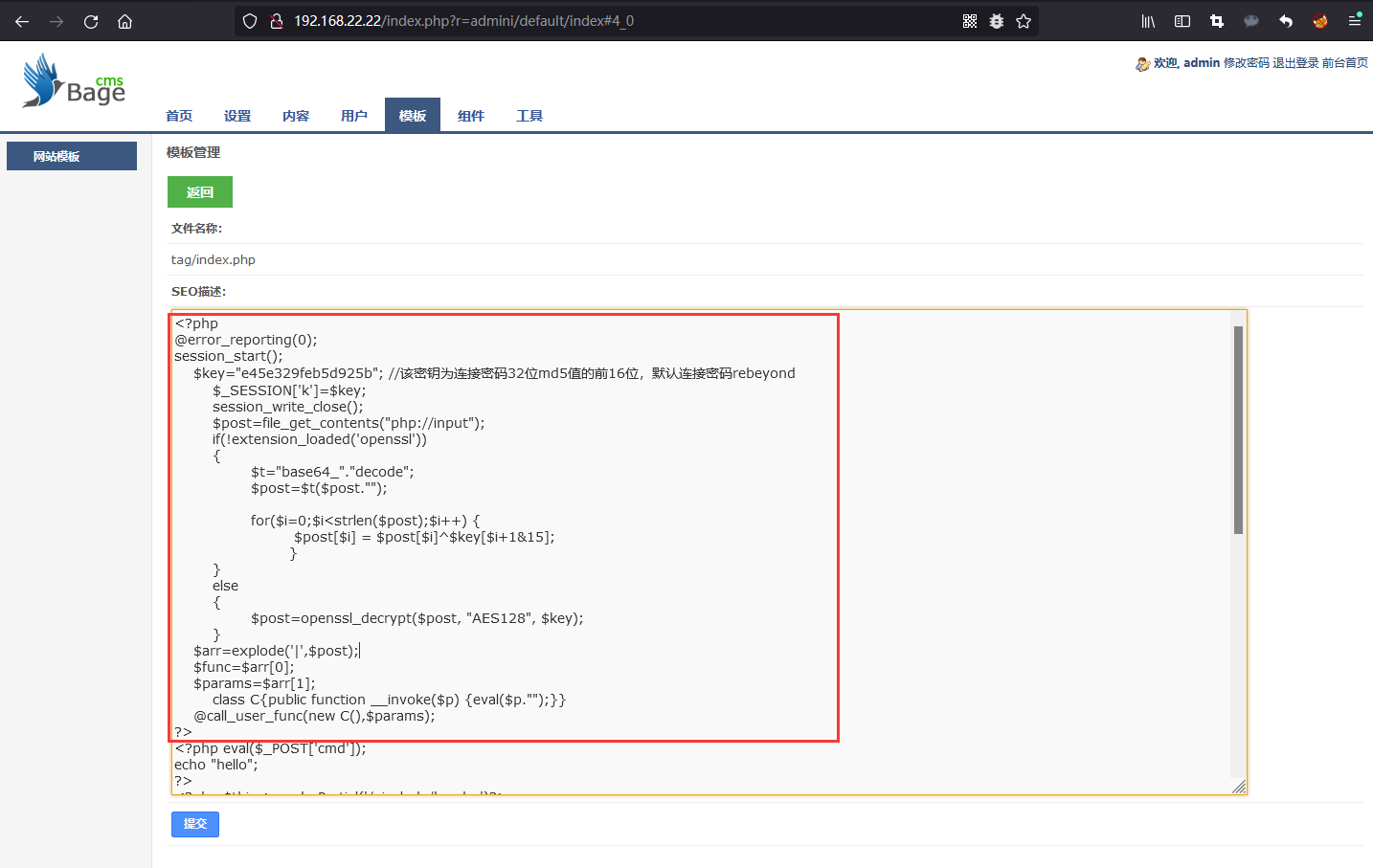
Task: Go back with the browser back arrow
Action: point(22,21)
